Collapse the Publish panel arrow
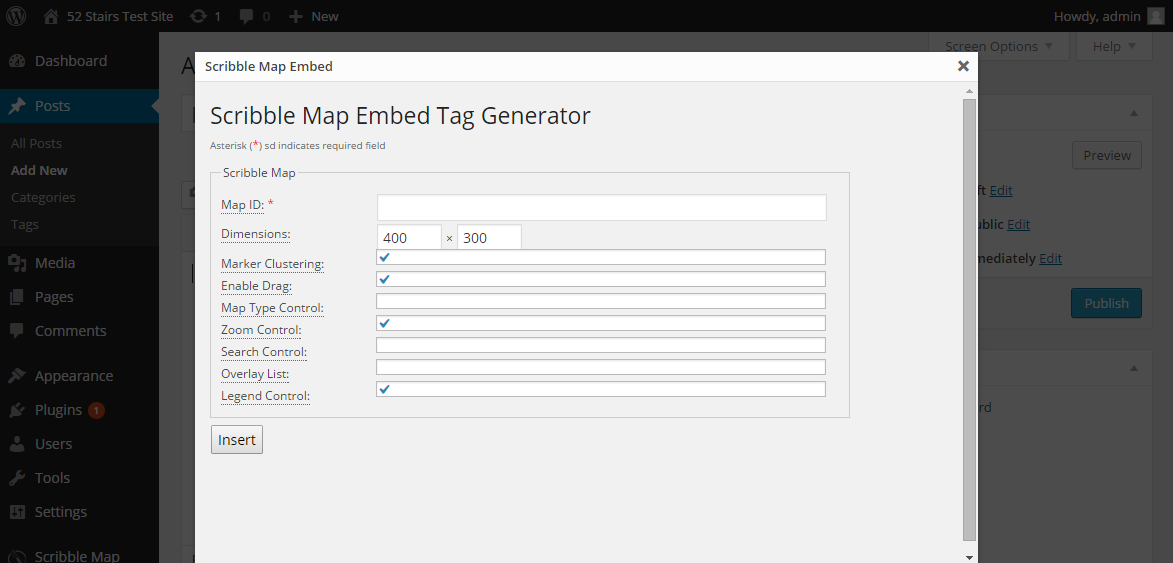 pyautogui.click(x=1134, y=113)
